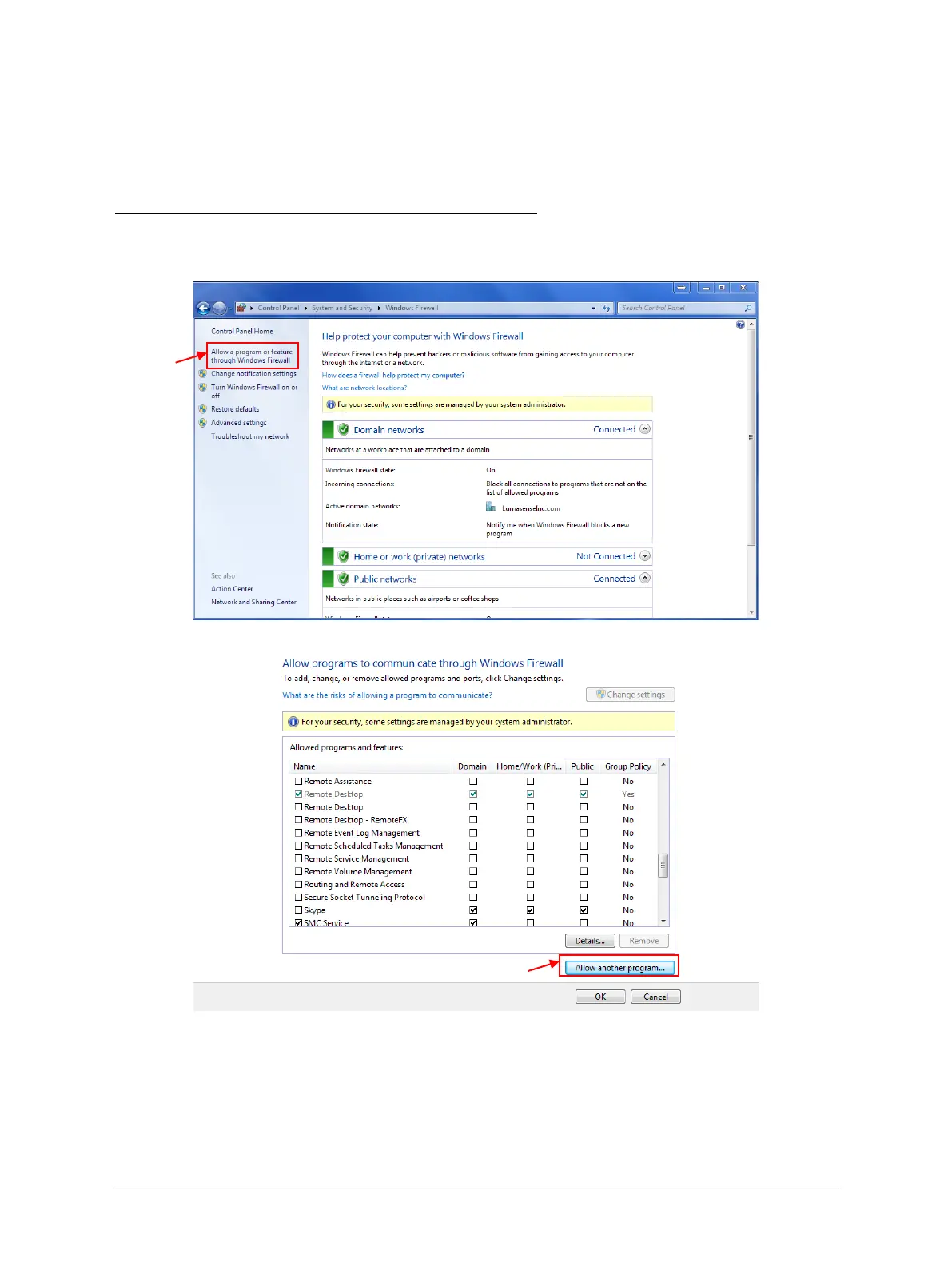Check Remote Volume Management Home/Work checkbox
Image resolution: width=952 pixels, height=1266 pixels.
point(530,872)
